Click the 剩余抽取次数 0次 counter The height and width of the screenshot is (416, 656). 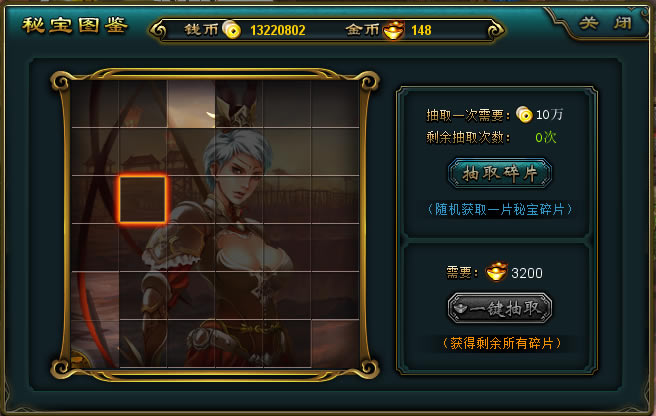click(x=491, y=137)
